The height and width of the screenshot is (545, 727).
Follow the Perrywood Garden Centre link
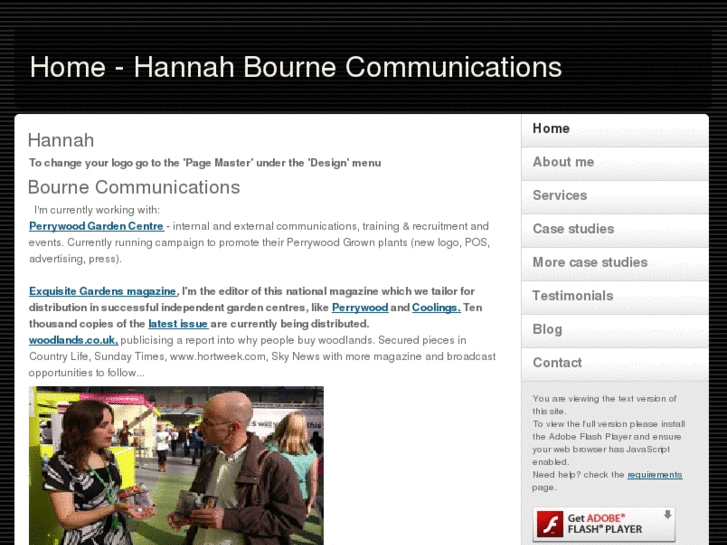click(96, 226)
